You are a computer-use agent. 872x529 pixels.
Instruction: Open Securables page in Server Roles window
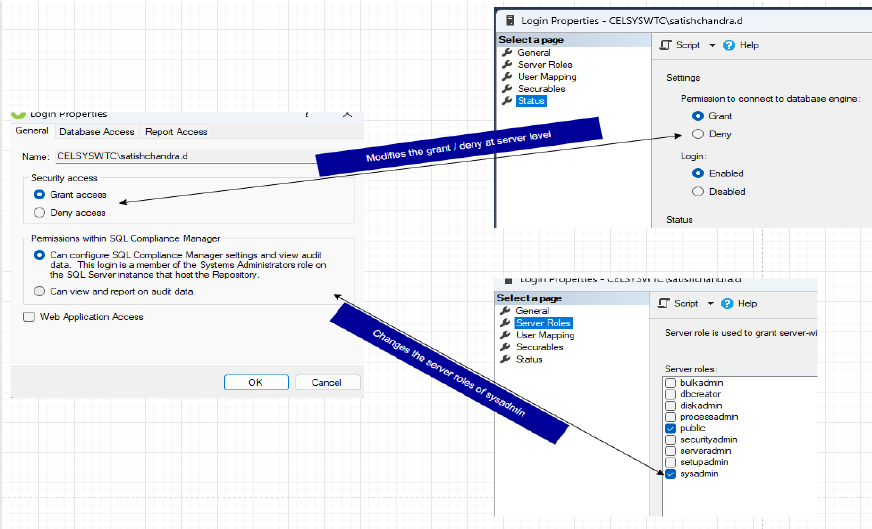(539, 347)
